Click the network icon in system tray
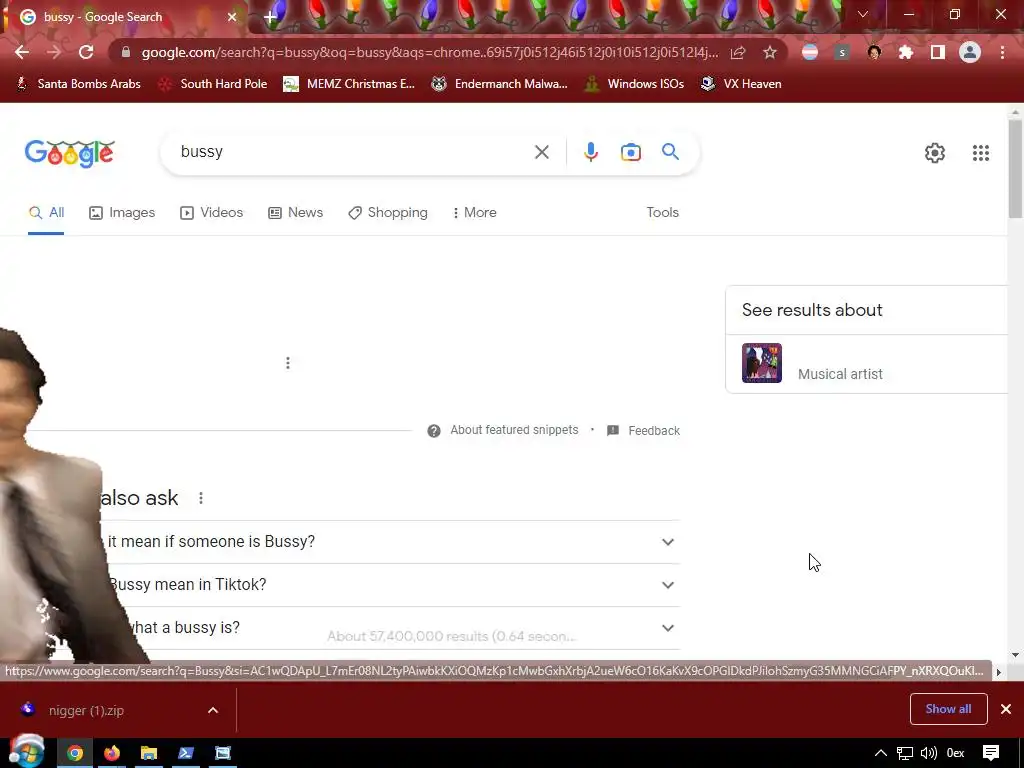This screenshot has width=1024, height=768. [904, 754]
